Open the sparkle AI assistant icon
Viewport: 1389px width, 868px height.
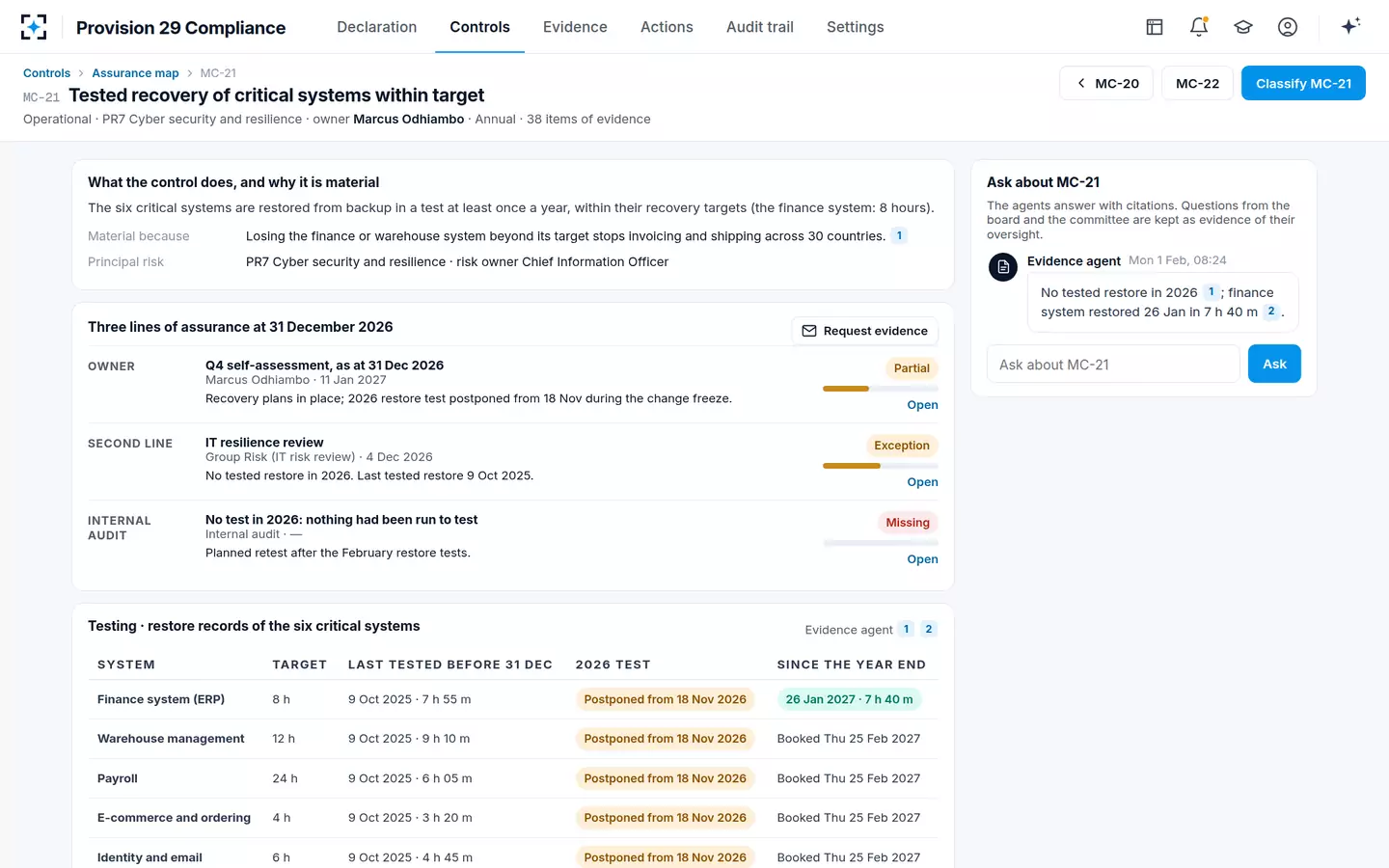1350,26
